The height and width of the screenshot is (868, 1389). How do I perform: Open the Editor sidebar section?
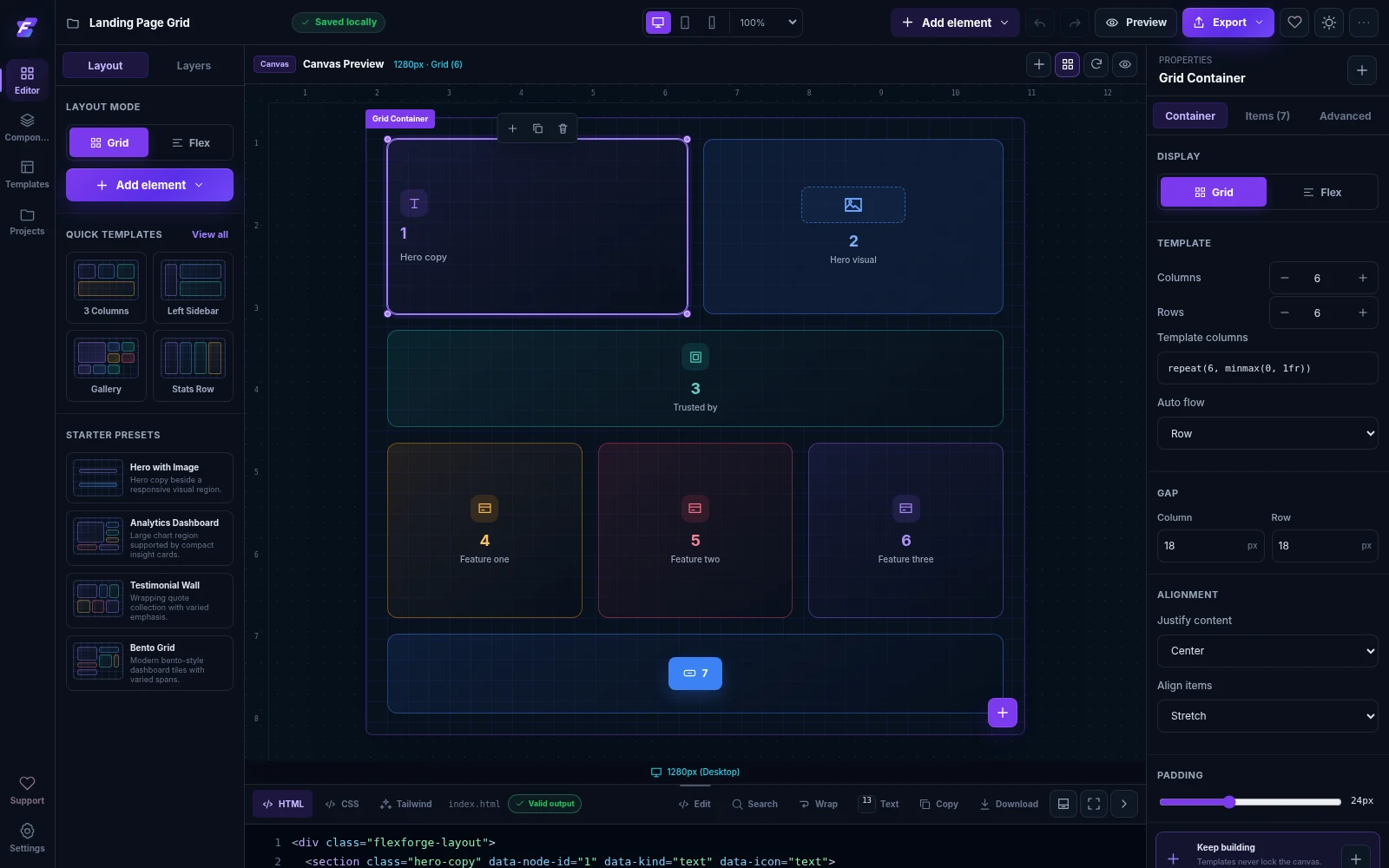(27, 80)
